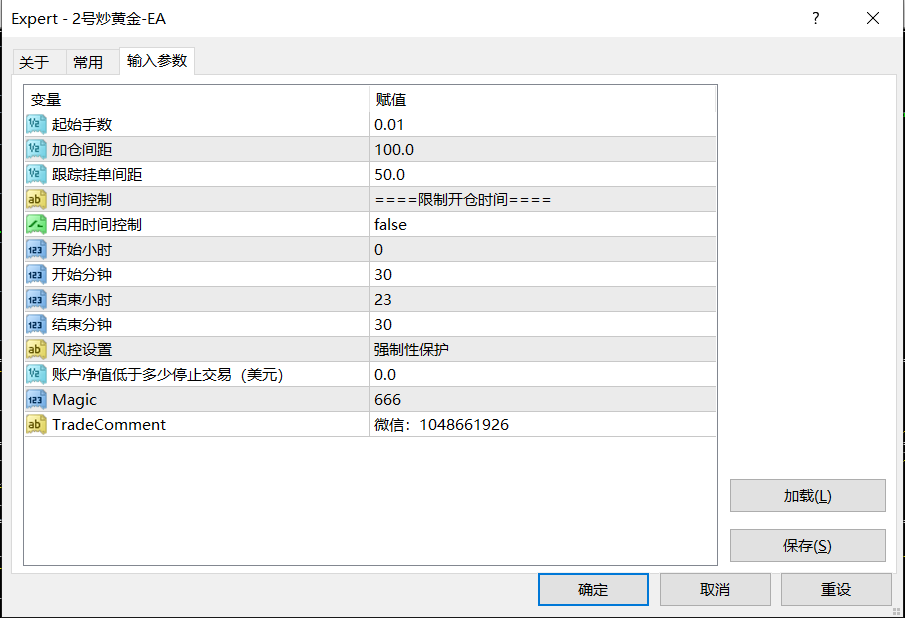905x618 pixels.
Task: Click the string icon beside TradeComment
Action: click(36, 425)
